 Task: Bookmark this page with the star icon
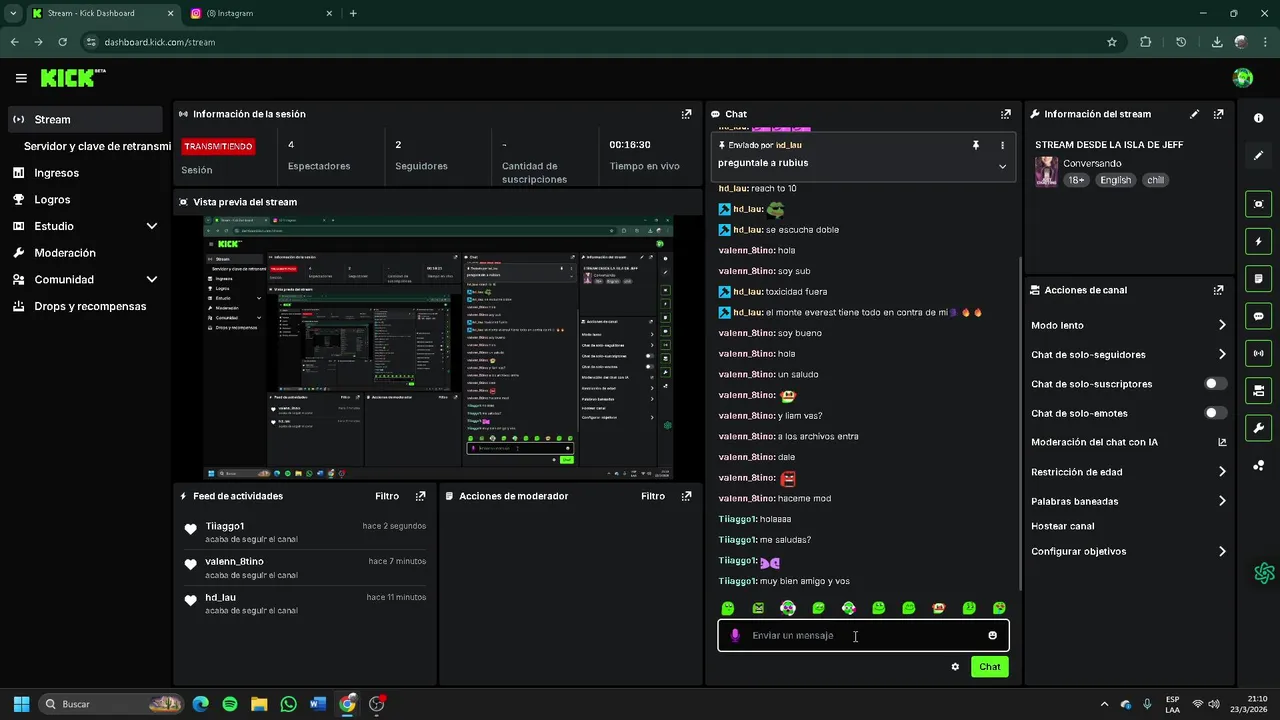1111,42
